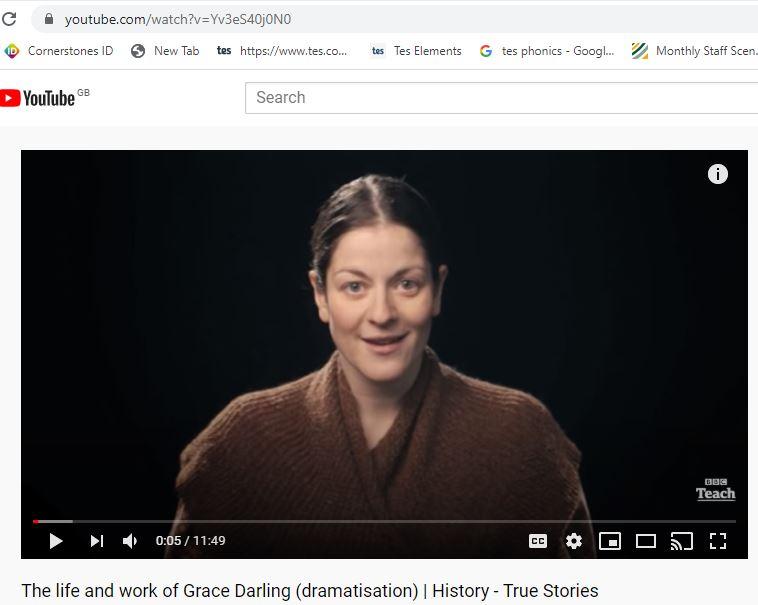758x605 pixels.
Task: Show the video info card
Action: [x=717, y=174]
